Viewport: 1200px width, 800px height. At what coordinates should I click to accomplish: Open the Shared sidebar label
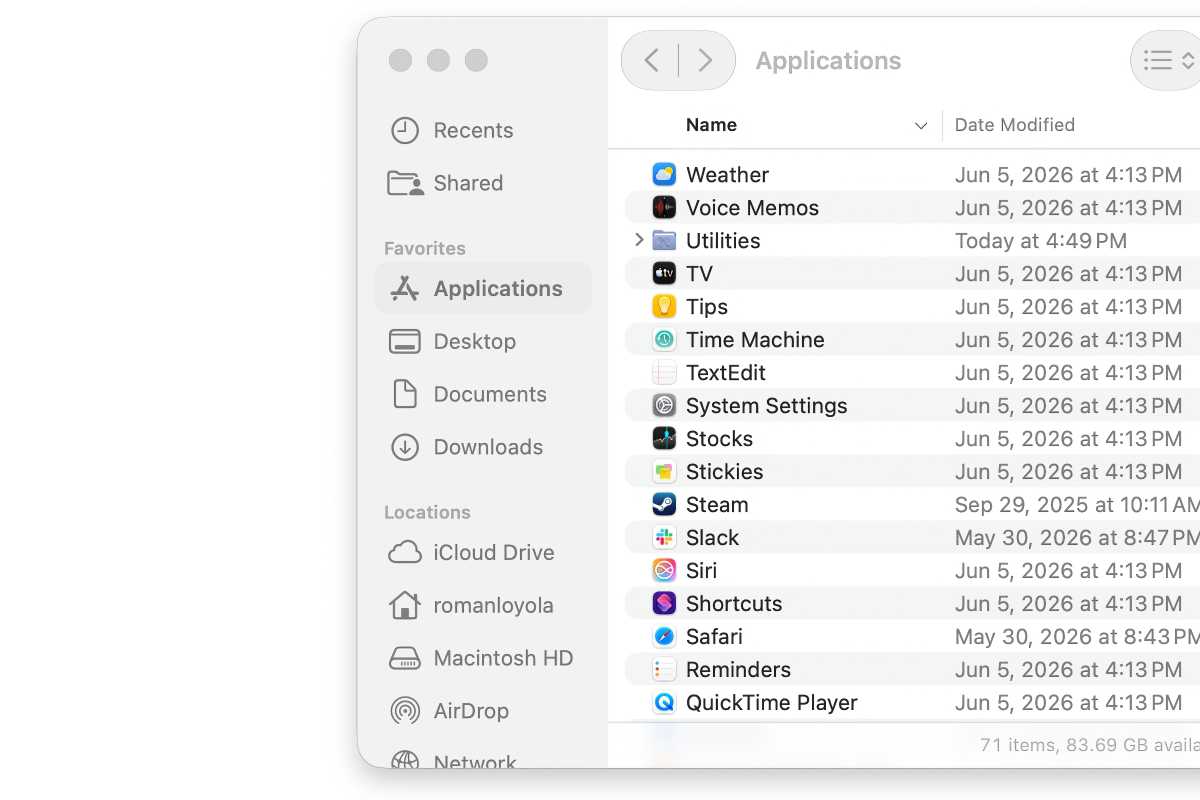click(468, 183)
